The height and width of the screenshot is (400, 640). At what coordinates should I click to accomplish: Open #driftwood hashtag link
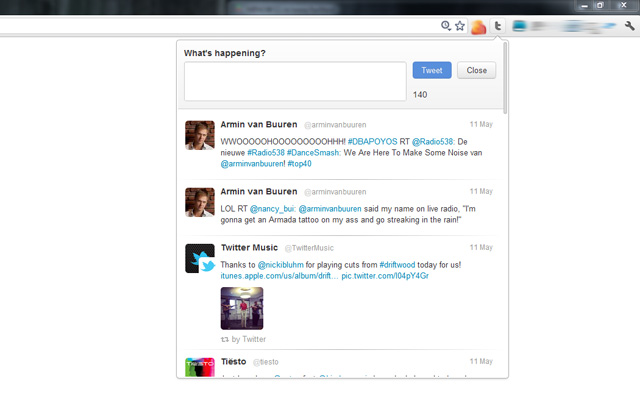(397, 265)
